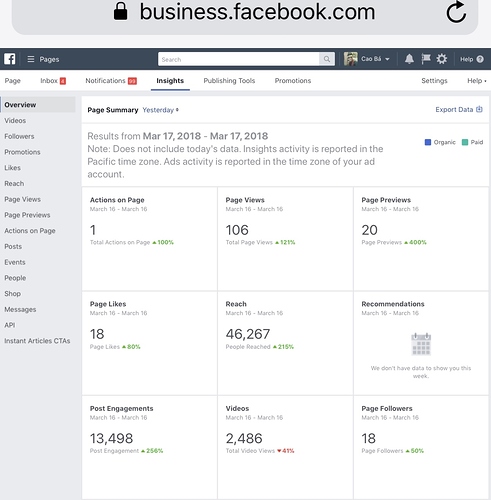This screenshot has width=491, height=500.
Task: Switch to the Page tab
Action: pos(13,81)
